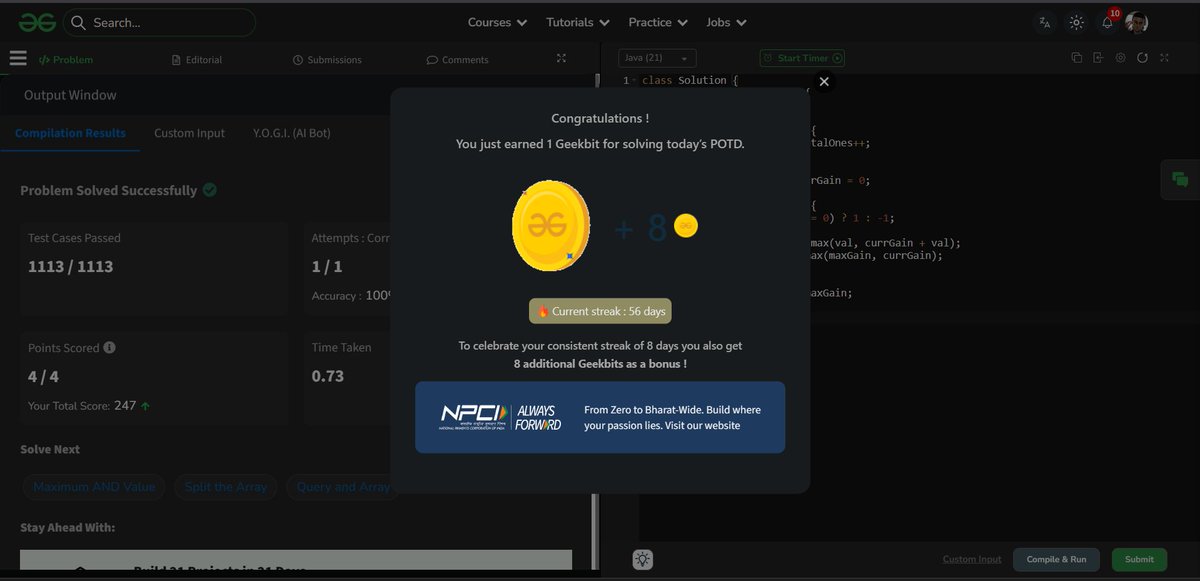Select the Y.O.G.I. (AI Bot) tab

(x=292, y=133)
